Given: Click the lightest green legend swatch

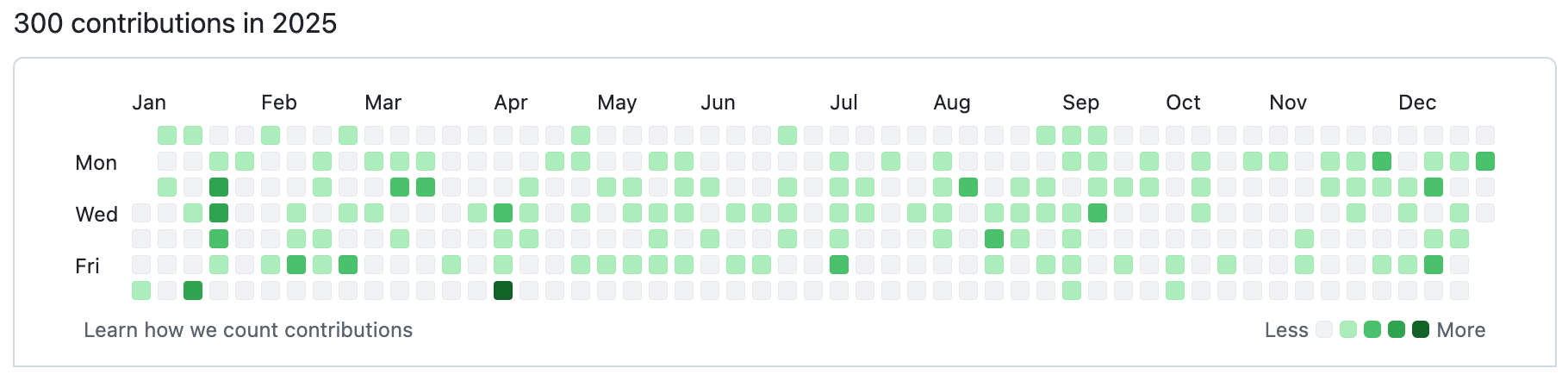Looking at the screenshot, I should coord(1348,329).
